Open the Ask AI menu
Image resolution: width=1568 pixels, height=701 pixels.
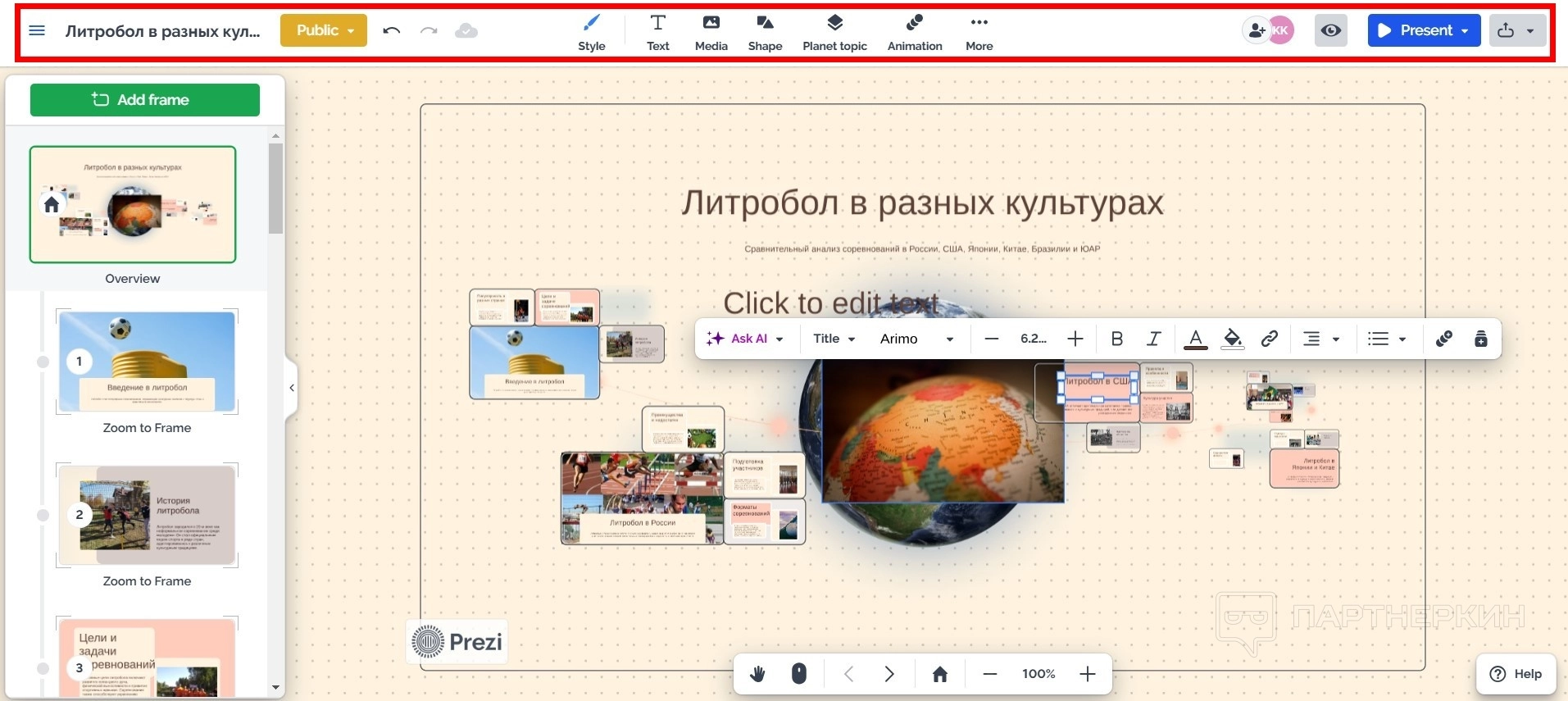[745, 339]
